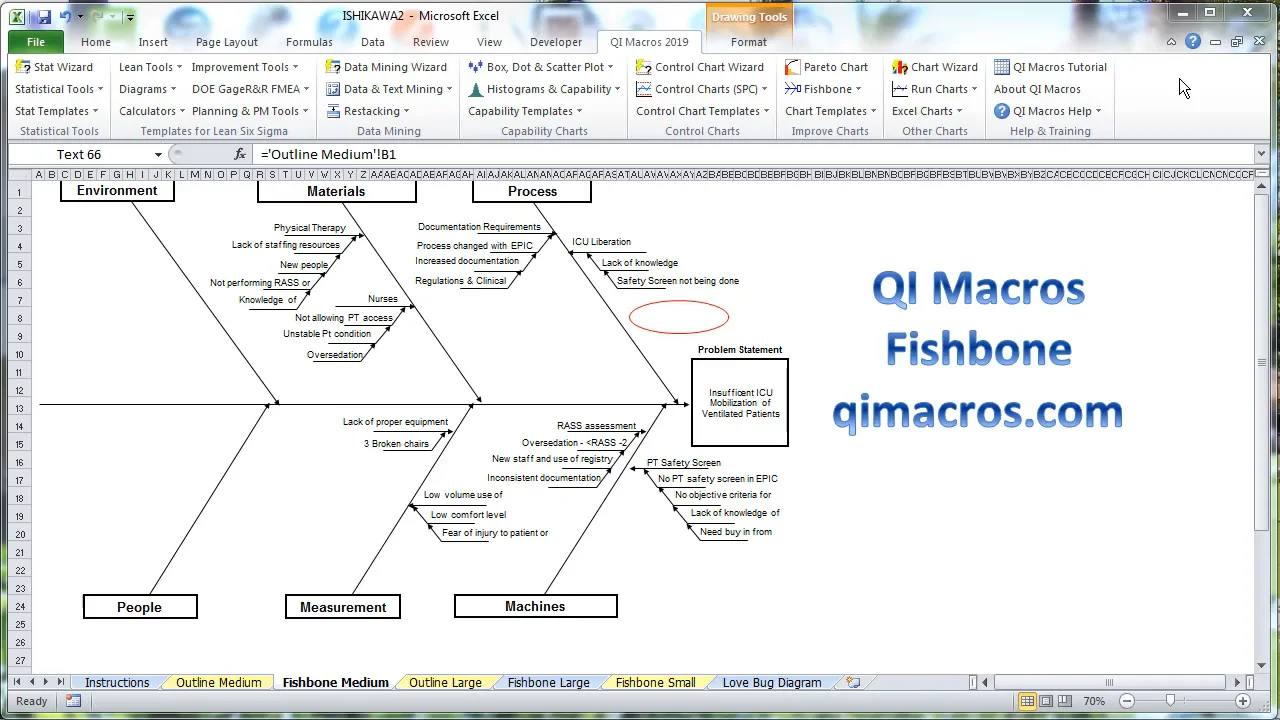Open the Run Charts menu
The image size is (1280, 720).
point(934,89)
